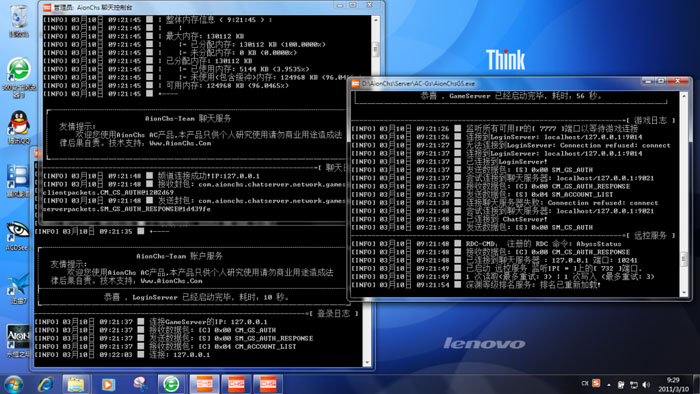Open the AionChsGS.exe console window system menu icon
The width and height of the screenshot is (700, 394).
click(355, 83)
